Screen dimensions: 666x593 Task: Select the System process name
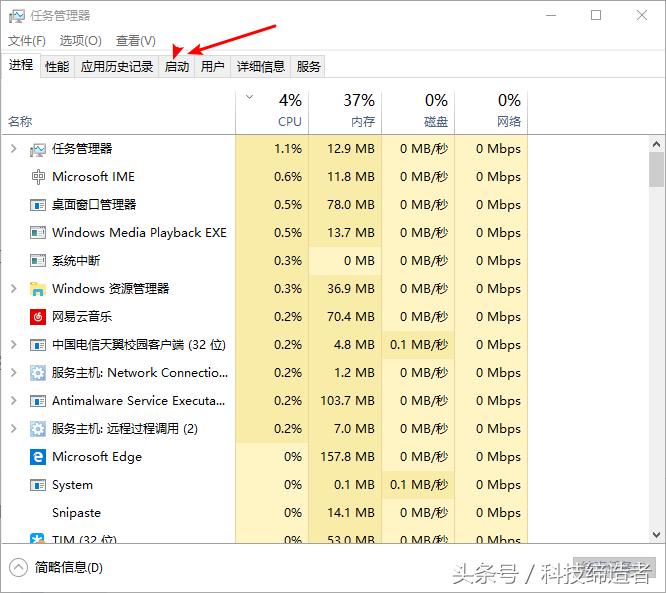point(72,485)
